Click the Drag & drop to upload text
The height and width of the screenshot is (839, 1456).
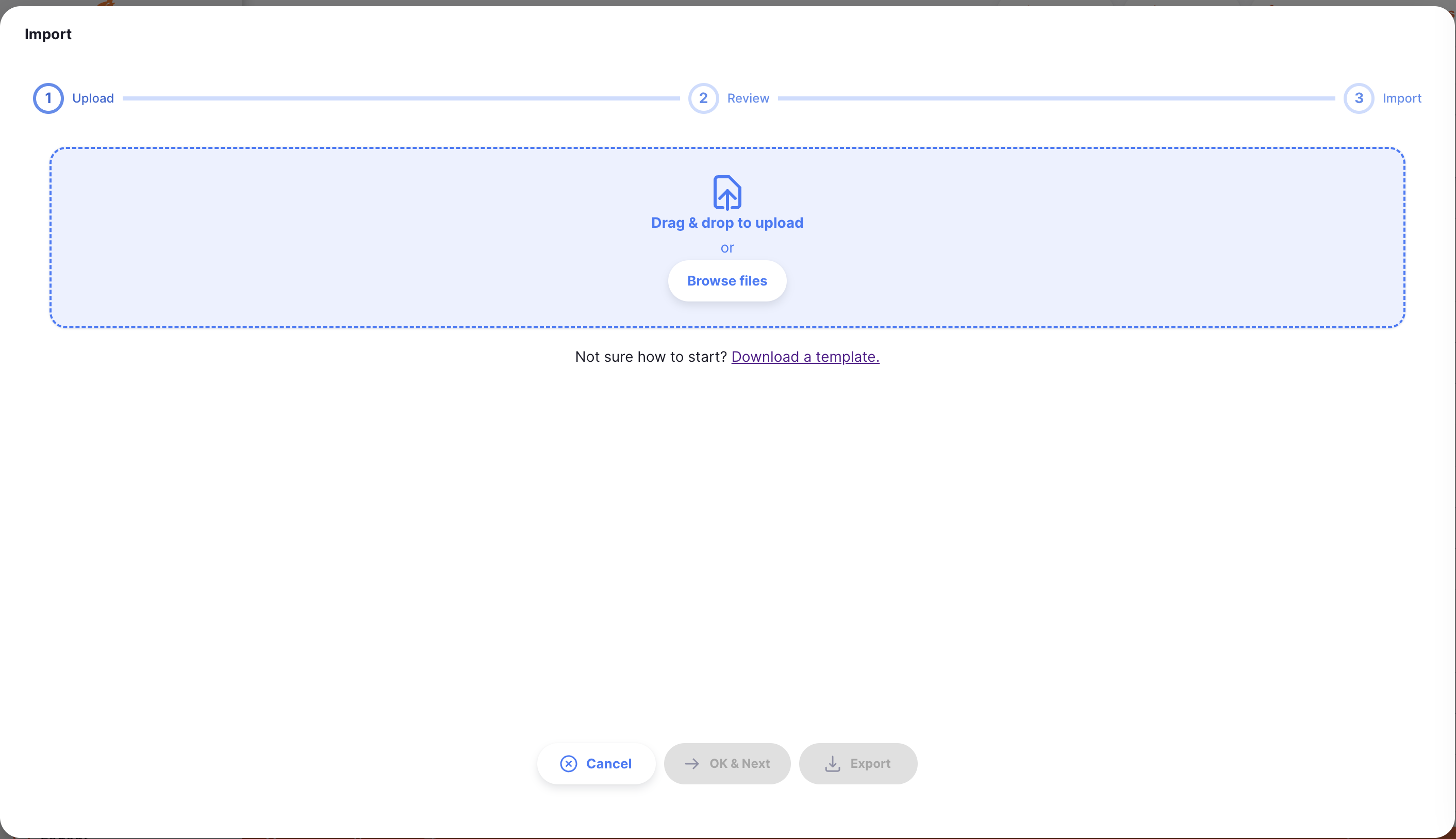click(x=727, y=223)
